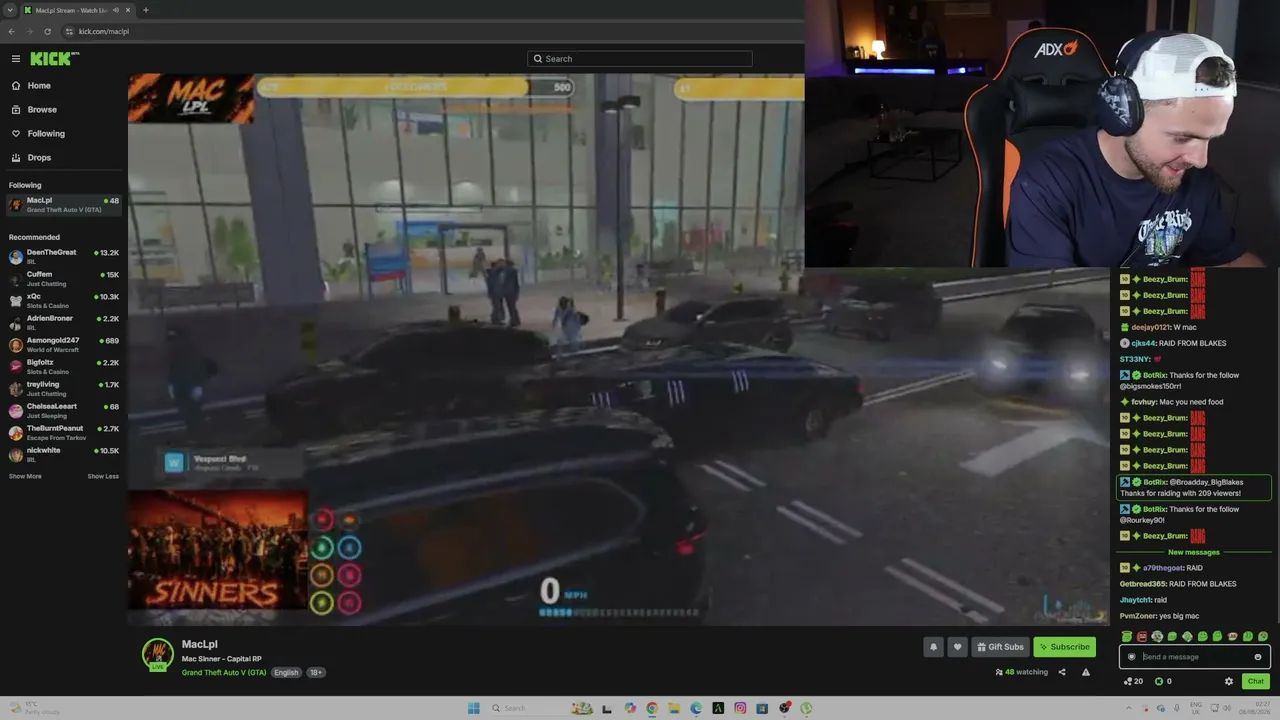Jump to New messages in chat
Viewport: 1280px width, 720px height.
coord(1193,552)
